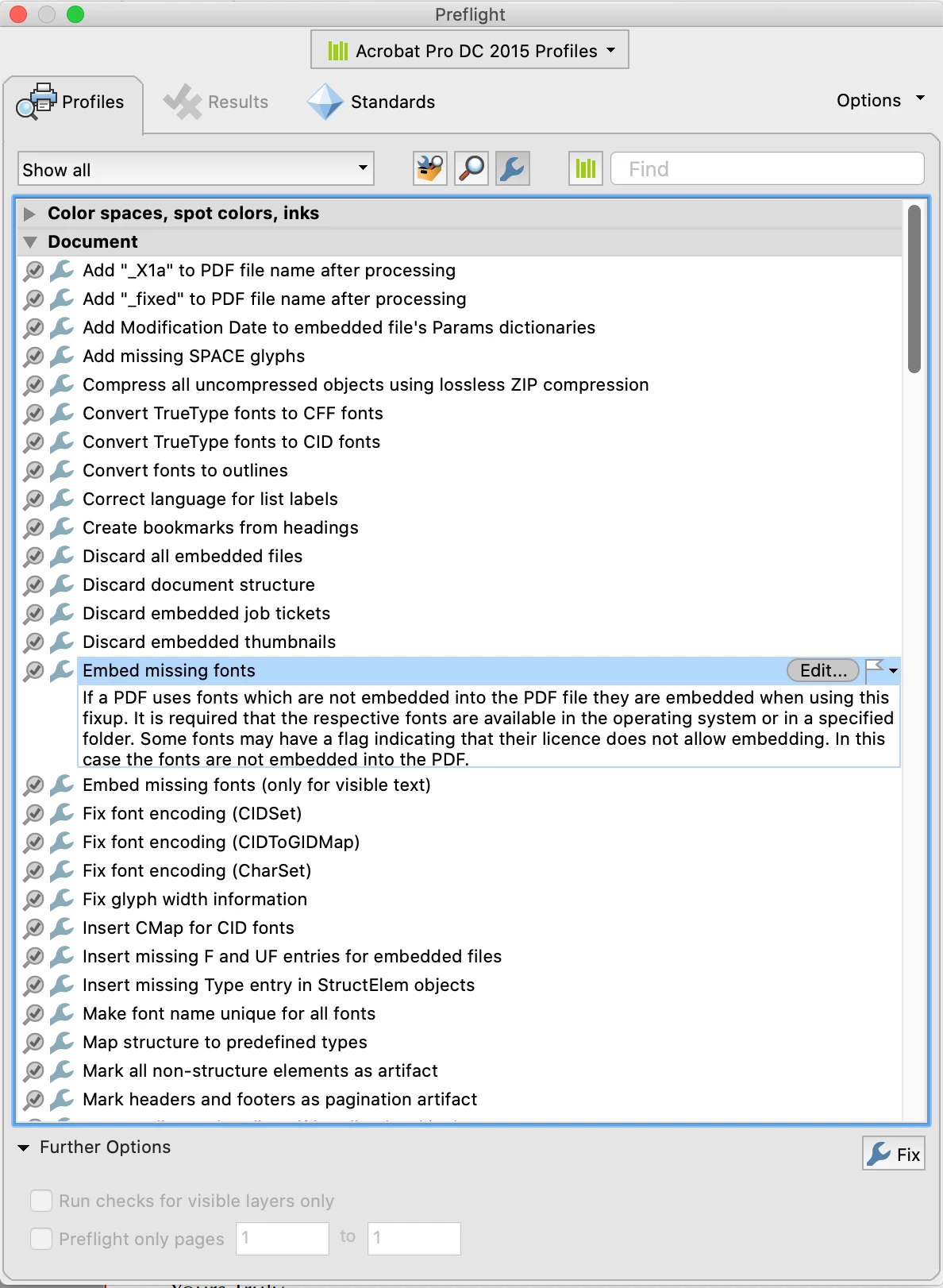Click wrench icon for Convert TrueType to CFF fonts
The height and width of the screenshot is (1288, 943).
click(62, 413)
